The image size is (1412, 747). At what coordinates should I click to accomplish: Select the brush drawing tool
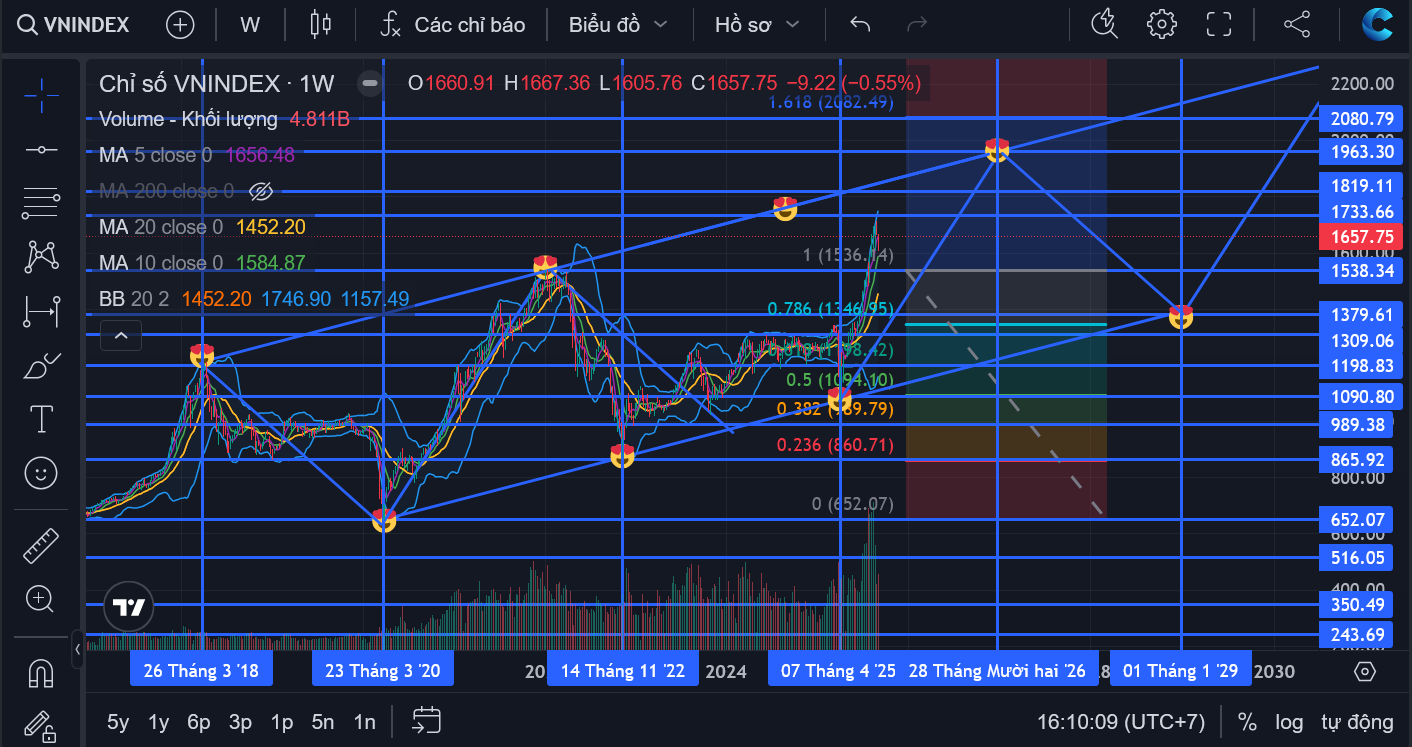[41, 366]
